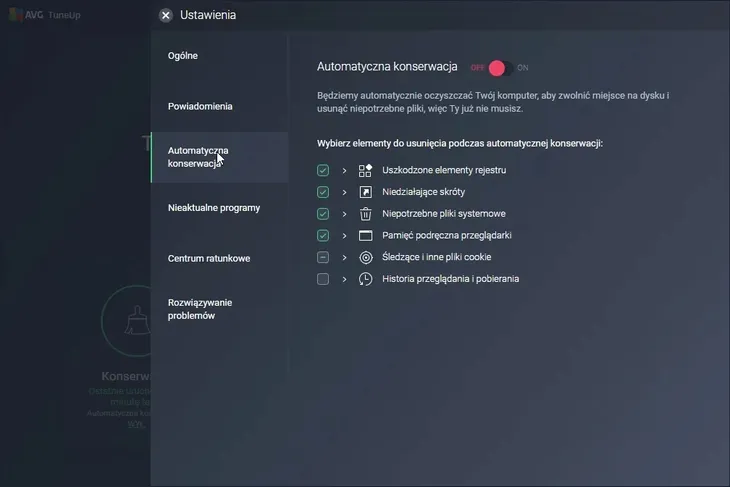The image size is (730, 487).
Task: Open the Centrum ratunkowe section
Action: (x=209, y=258)
